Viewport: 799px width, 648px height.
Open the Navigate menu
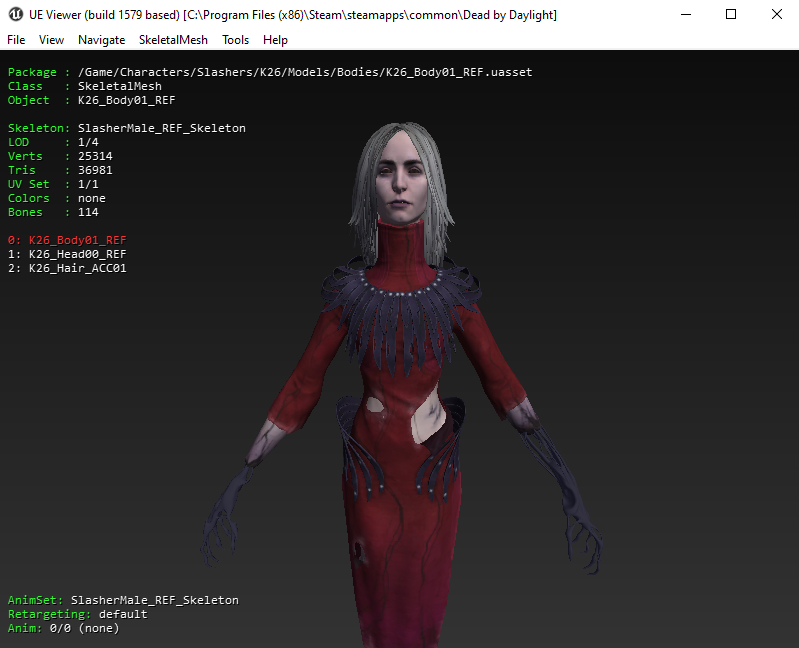[x=101, y=40]
